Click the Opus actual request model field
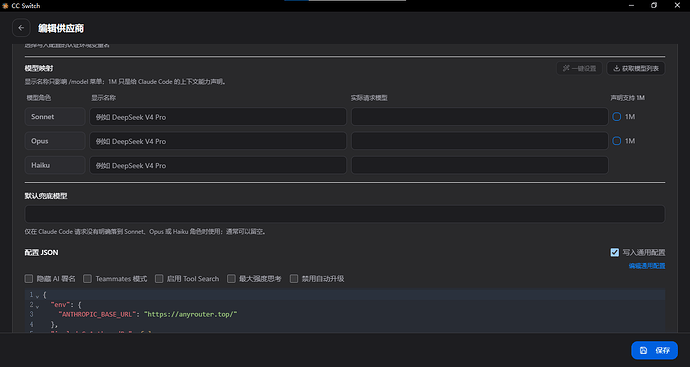This screenshot has height=367, width=690. click(480, 141)
